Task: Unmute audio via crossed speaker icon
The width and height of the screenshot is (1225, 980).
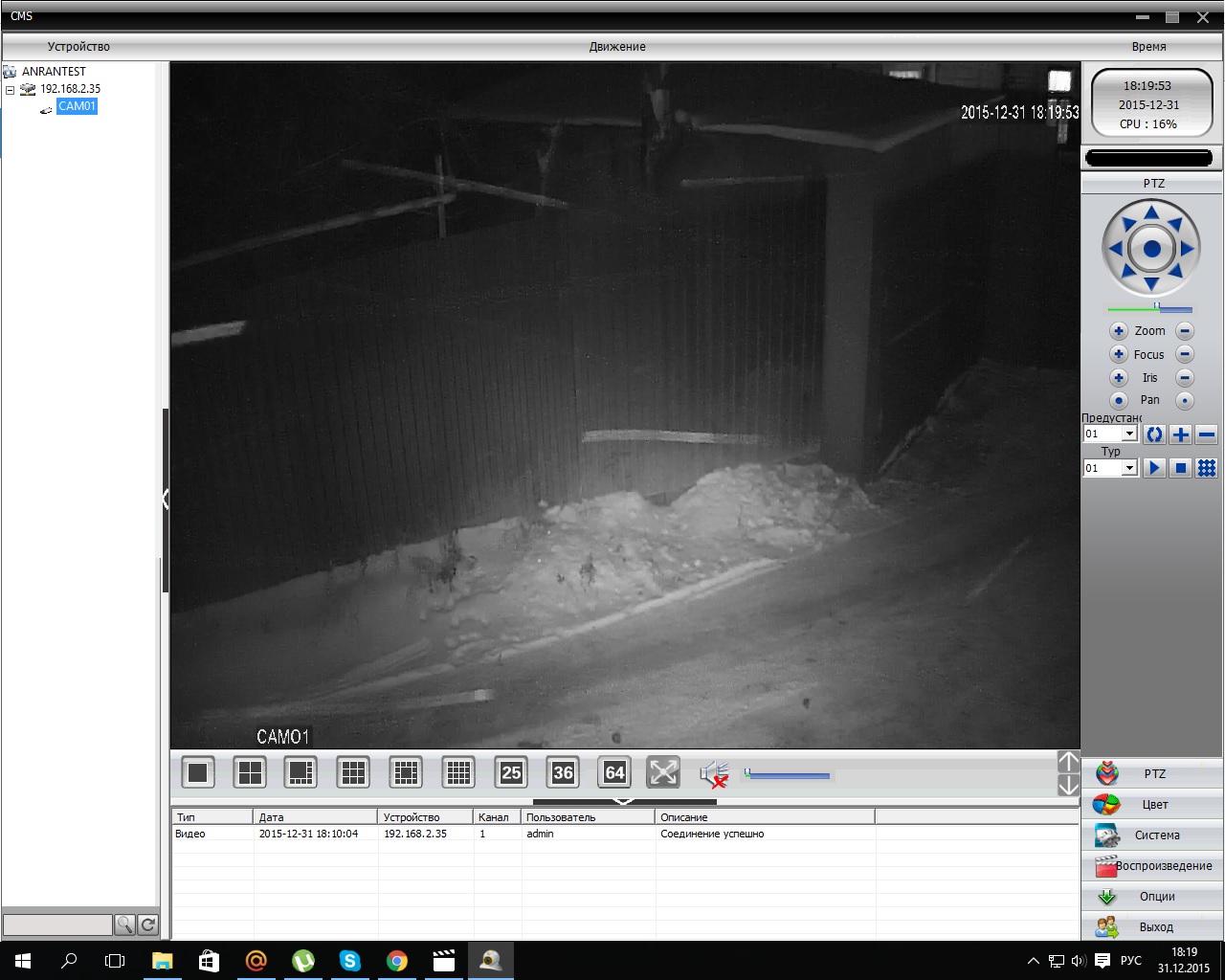Action: click(x=714, y=774)
